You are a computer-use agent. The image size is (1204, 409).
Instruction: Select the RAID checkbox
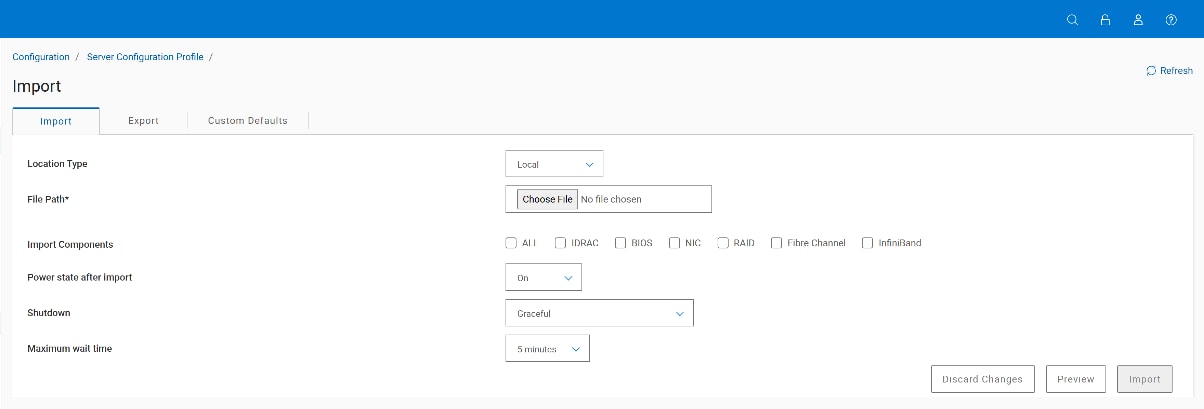(723, 243)
